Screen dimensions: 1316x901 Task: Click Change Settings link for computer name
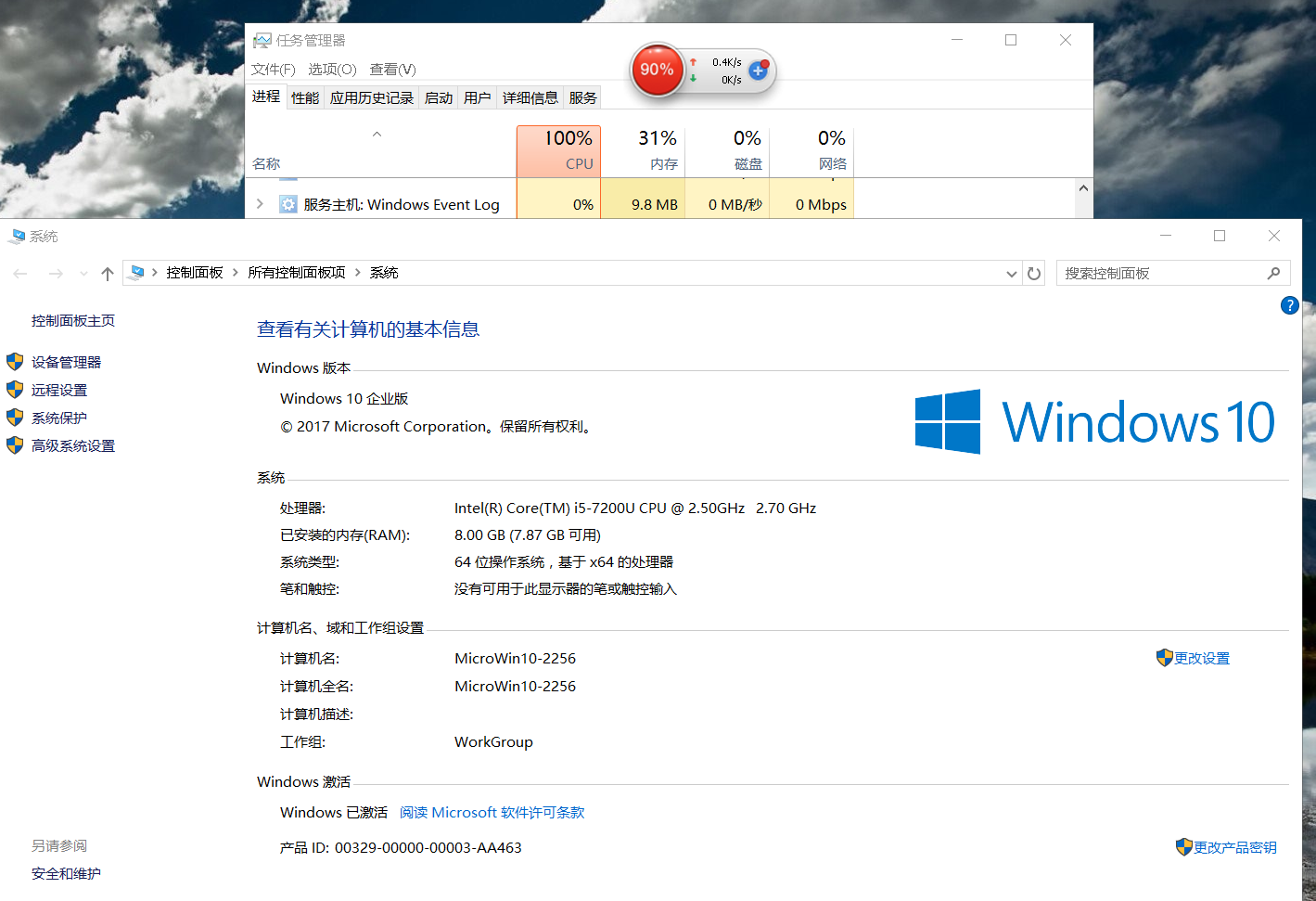tap(1202, 658)
